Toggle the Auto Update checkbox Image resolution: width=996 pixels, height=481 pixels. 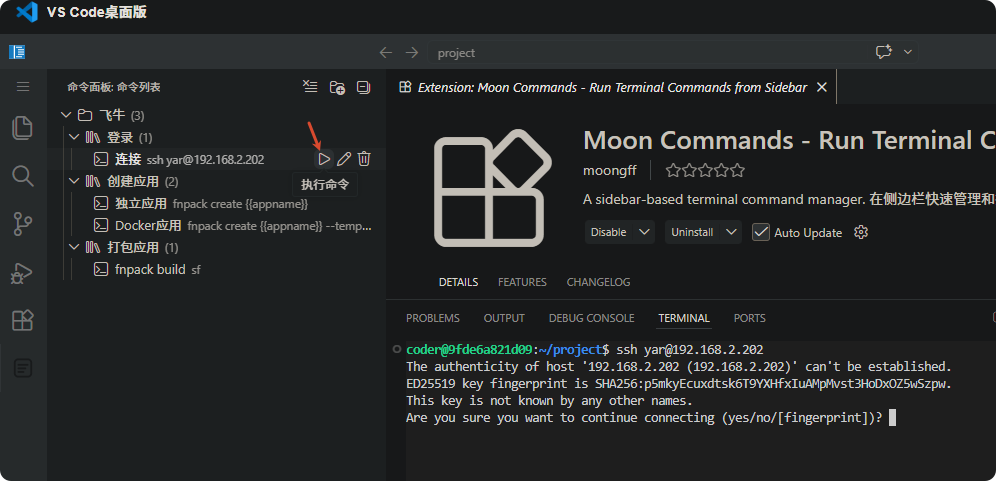(x=761, y=233)
